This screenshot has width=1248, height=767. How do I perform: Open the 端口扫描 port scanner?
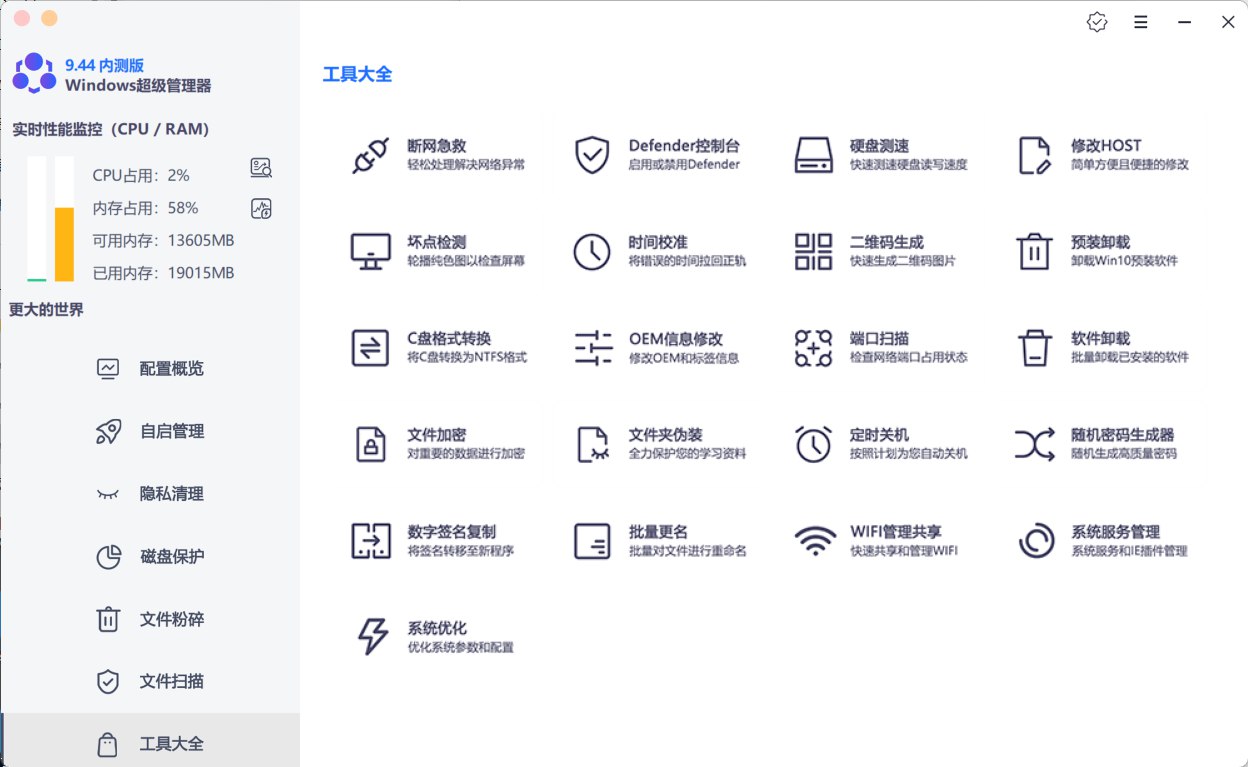point(868,345)
